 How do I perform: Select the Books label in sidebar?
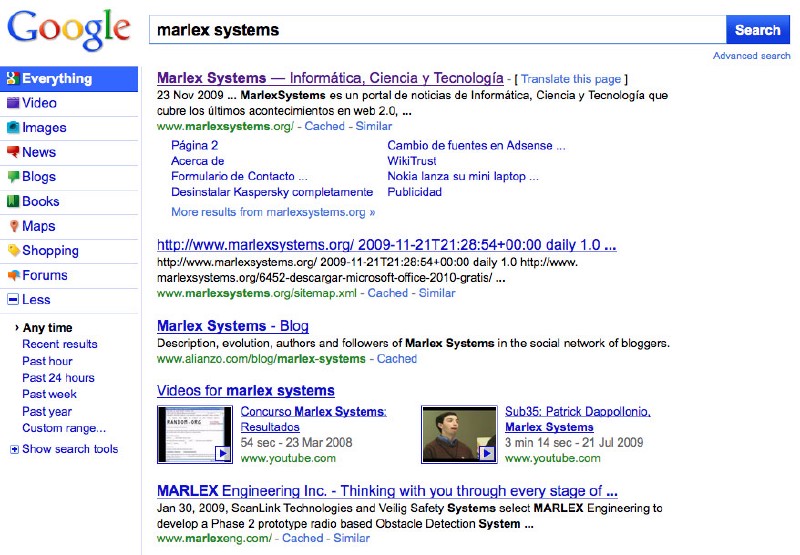pyautogui.click(x=40, y=201)
